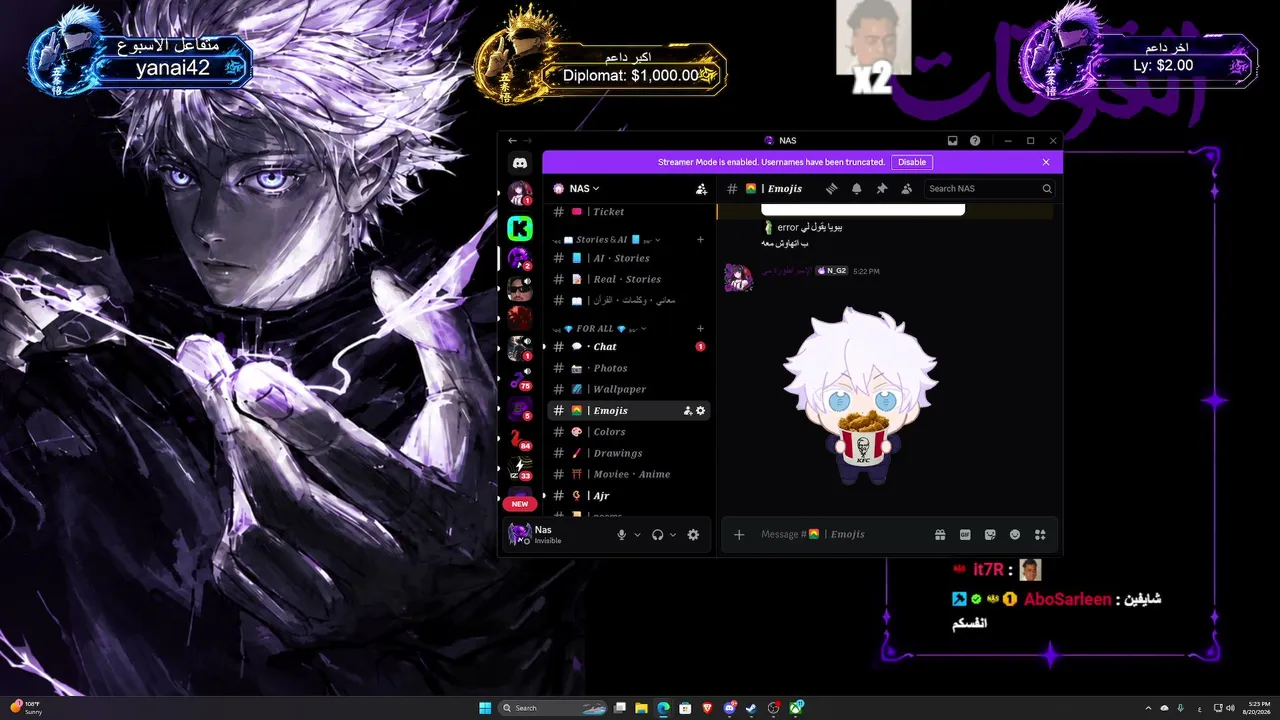Viewport: 1280px width, 720px height.
Task: Go back using Discord's back arrow
Action: click(513, 141)
